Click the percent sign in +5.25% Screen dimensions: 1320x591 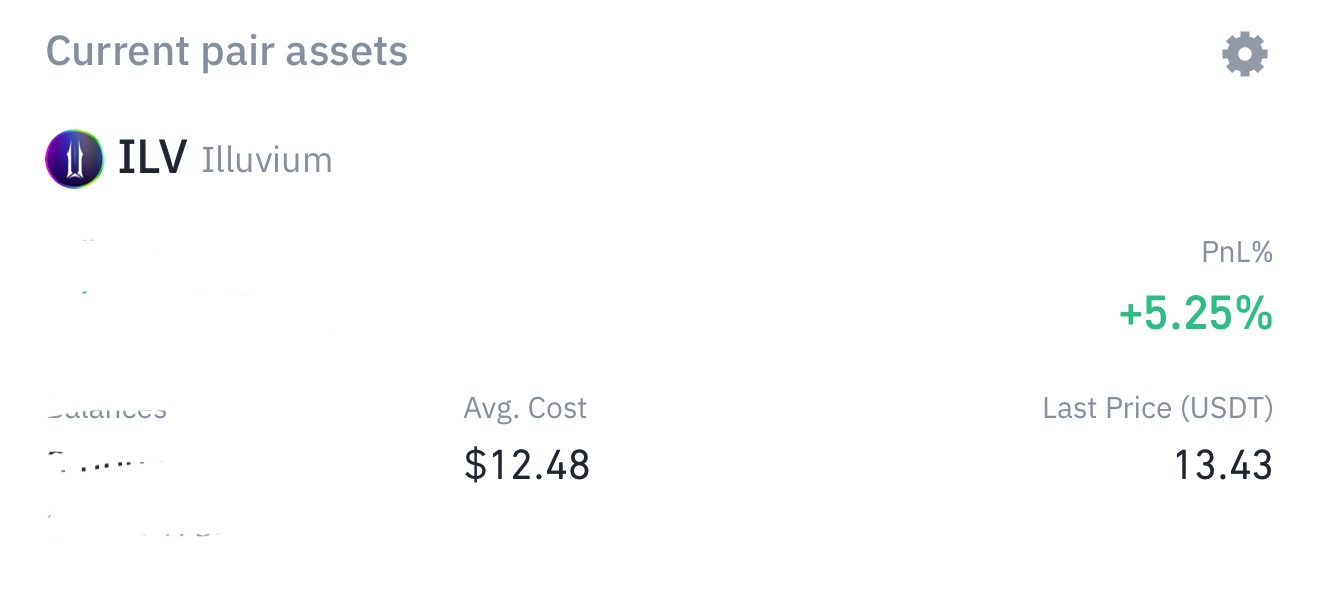[1252, 315]
